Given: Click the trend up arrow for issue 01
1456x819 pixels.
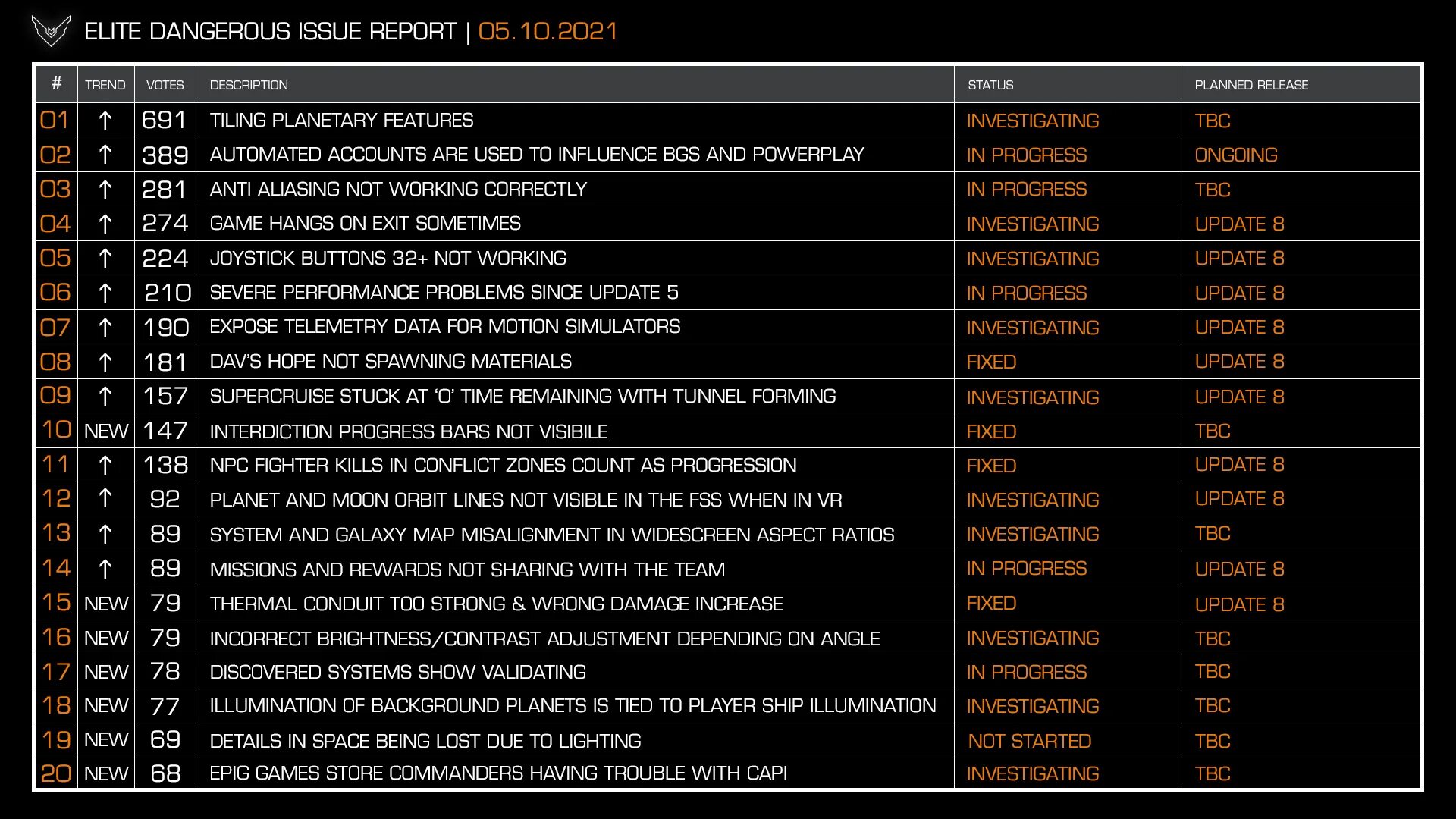Looking at the screenshot, I should (x=105, y=121).
